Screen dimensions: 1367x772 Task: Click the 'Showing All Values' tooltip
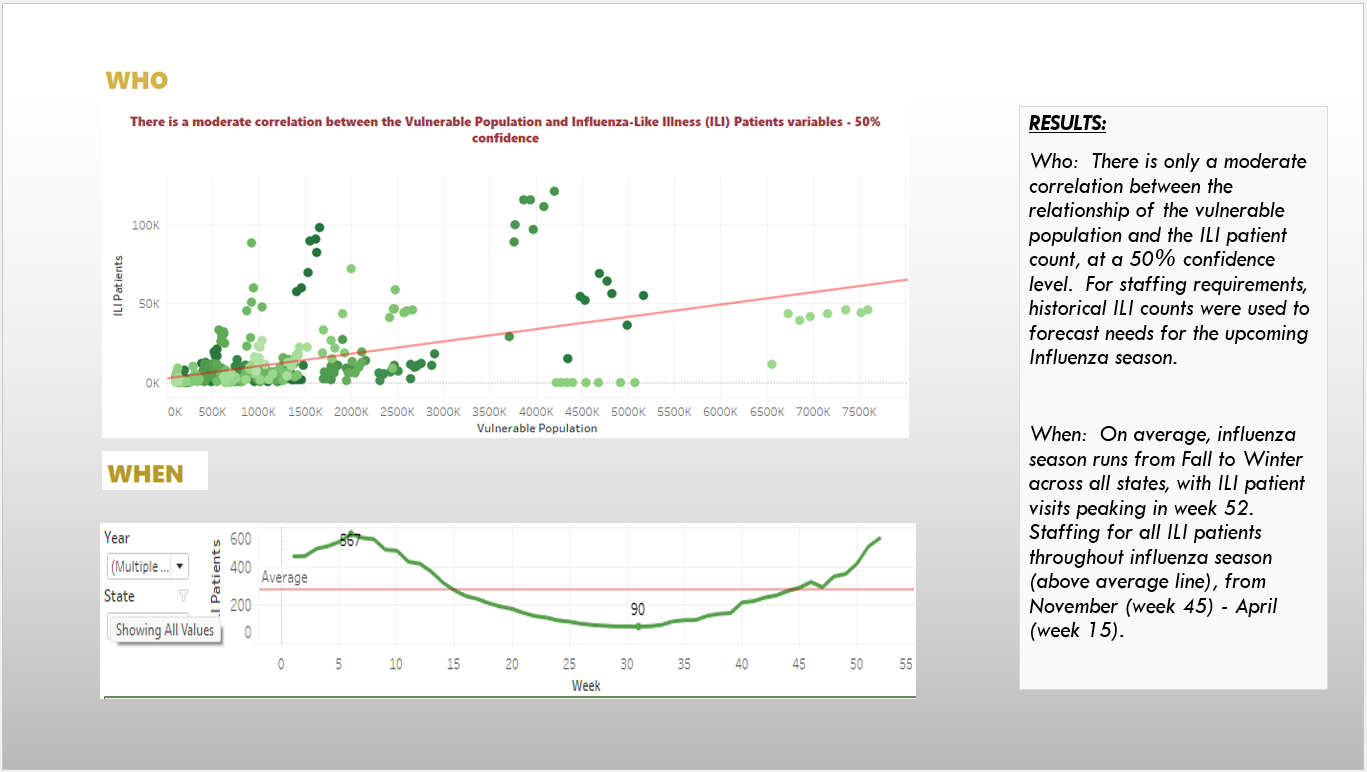[165, 630]
